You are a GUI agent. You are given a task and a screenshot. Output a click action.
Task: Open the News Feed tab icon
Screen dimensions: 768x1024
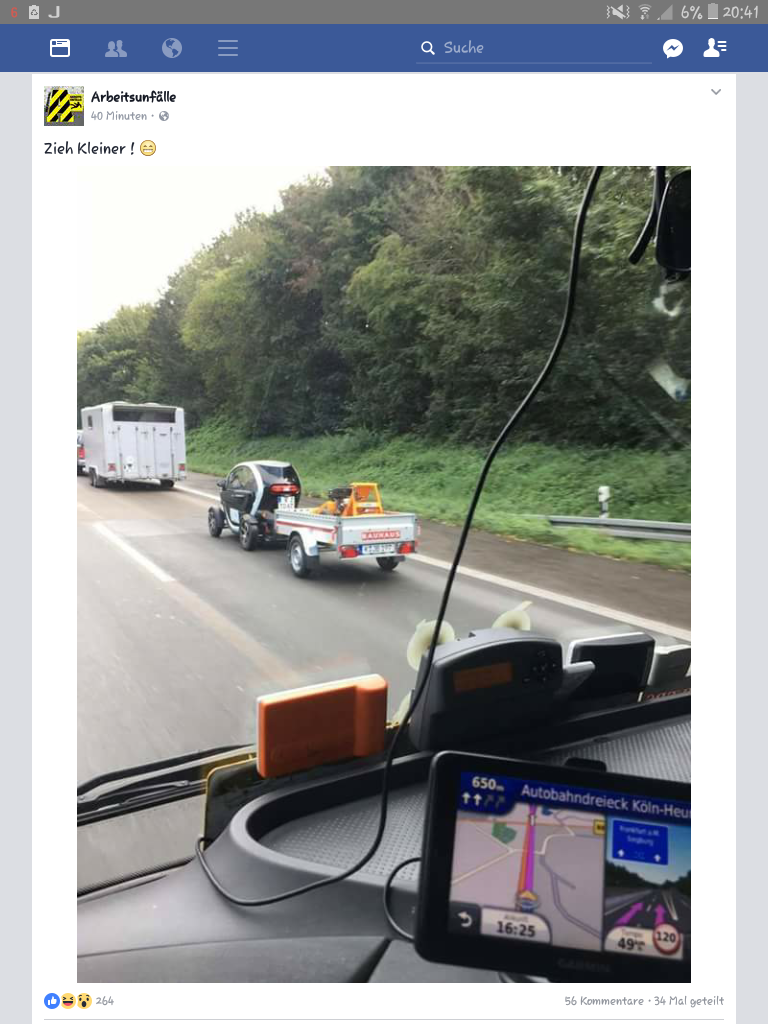pyautogui.click(x=60, y=48)
